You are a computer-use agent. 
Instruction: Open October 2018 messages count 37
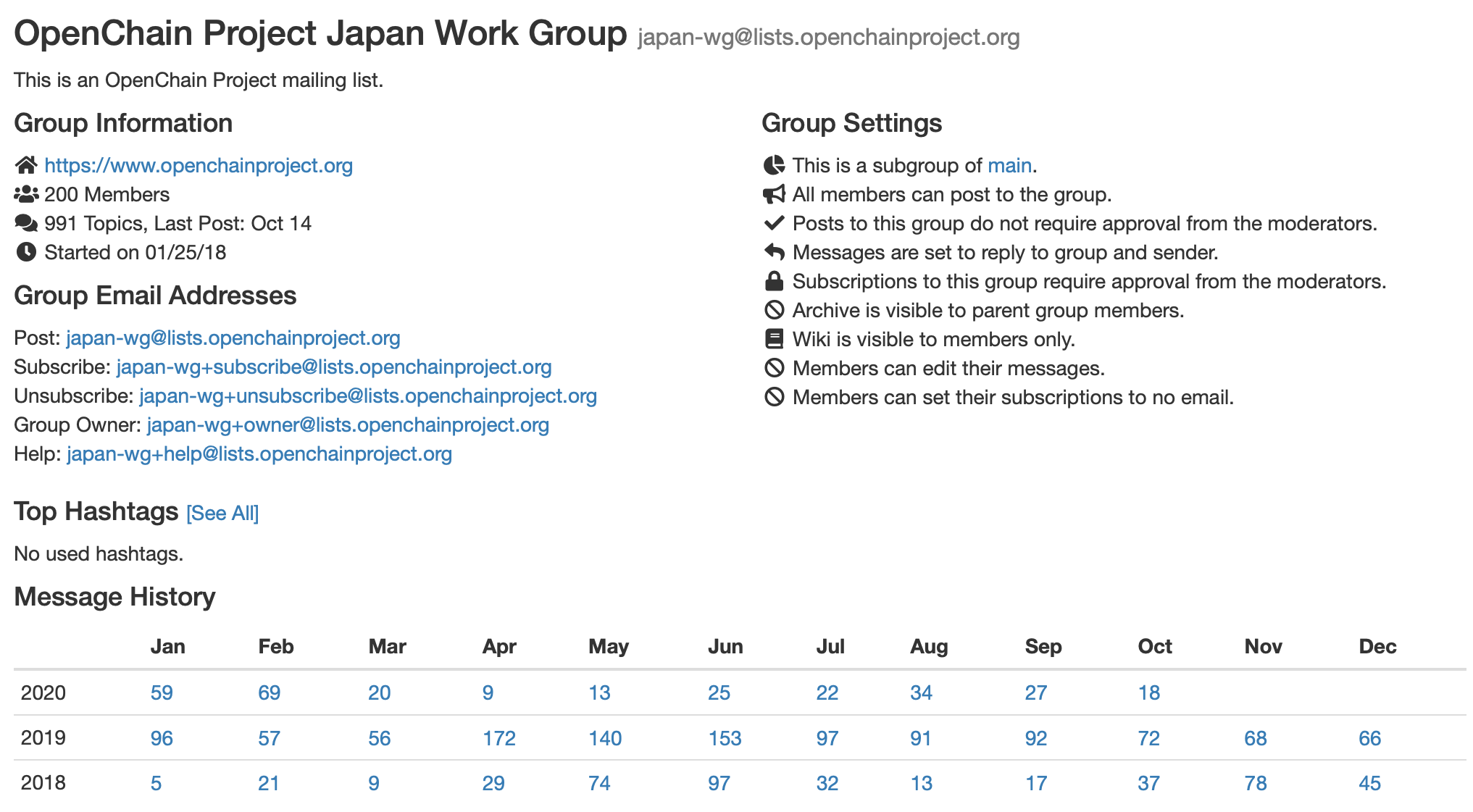point(1149,784)
